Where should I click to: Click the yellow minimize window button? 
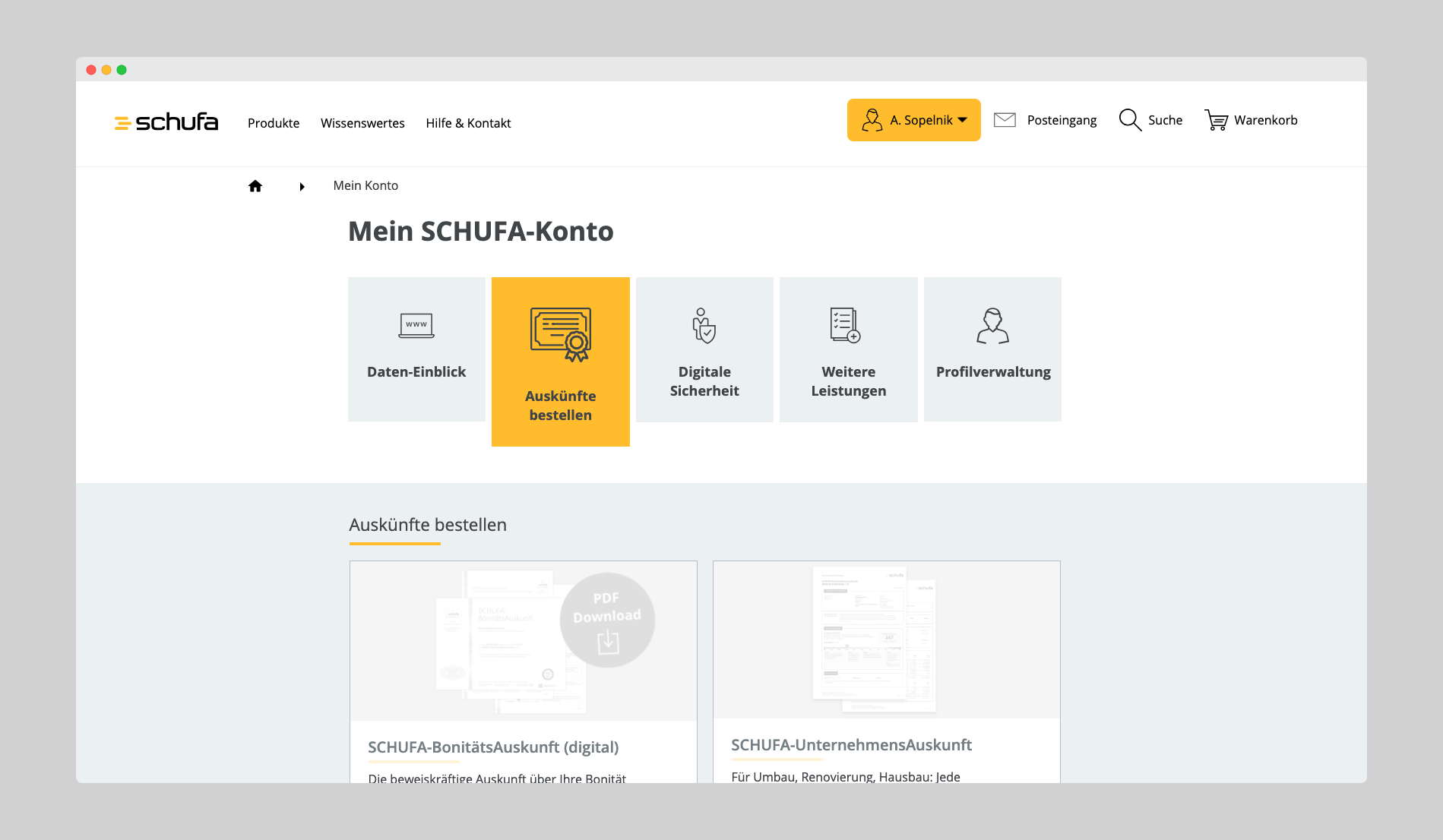tap(106, 70)
